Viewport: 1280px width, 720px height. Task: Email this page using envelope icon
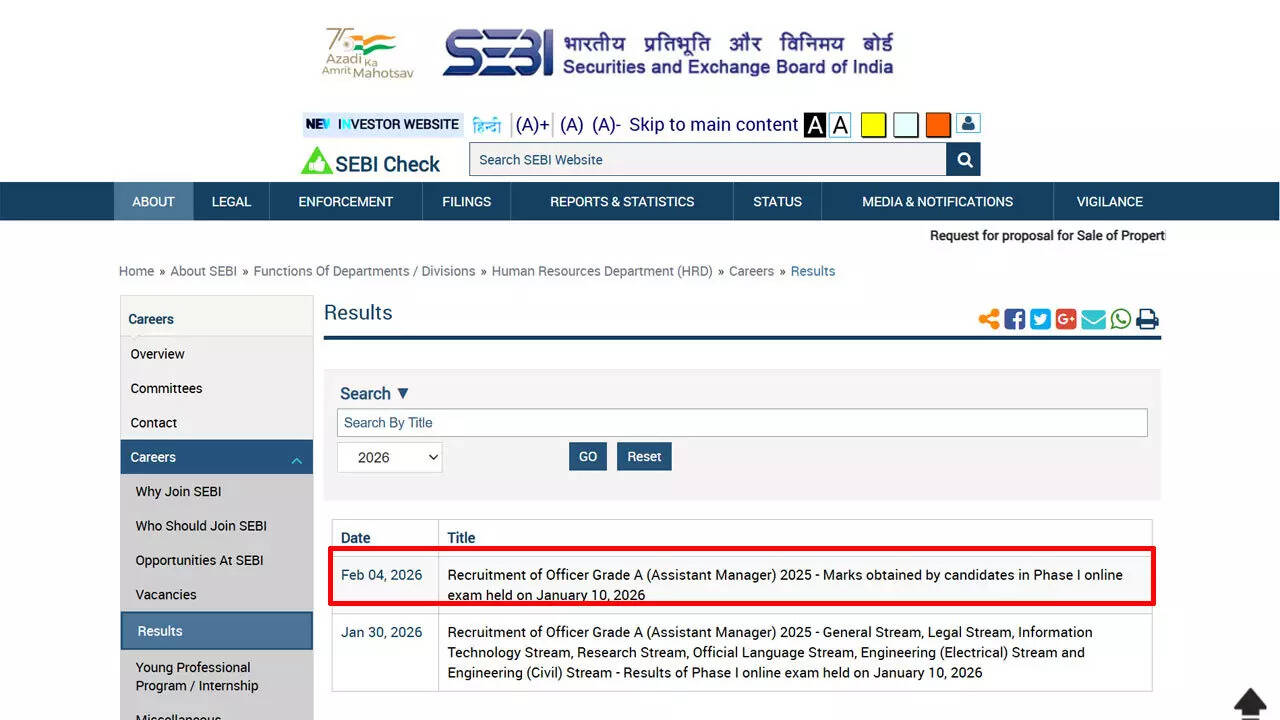pos(1093,319)
